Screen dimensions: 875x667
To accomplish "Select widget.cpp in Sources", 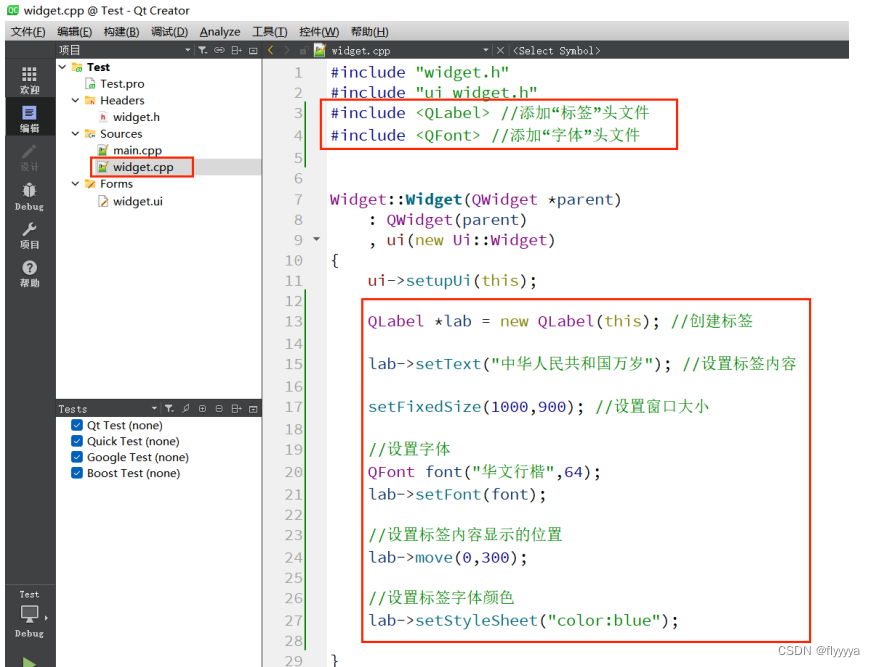I will (143, 167).
